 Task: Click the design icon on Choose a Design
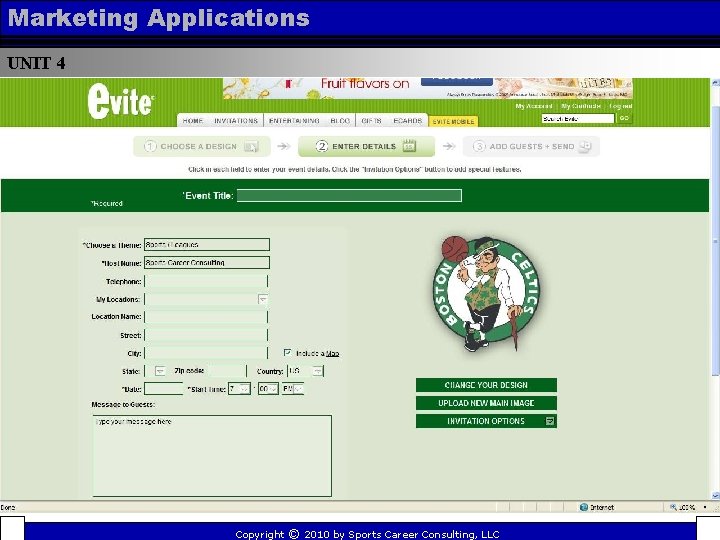tap(251, 146)
